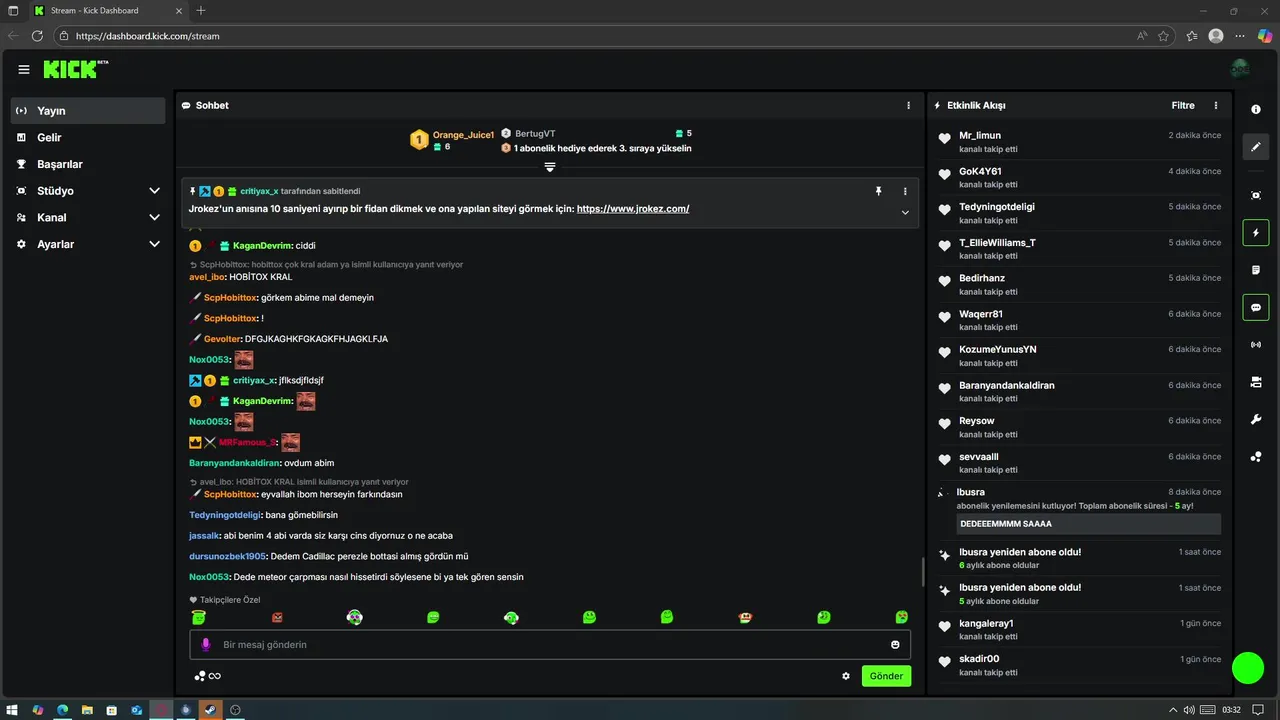The width and height of the screenshot is (1280, 720).
Task: Expand the Ayarlar sidebar section
Action: (154, 244)
